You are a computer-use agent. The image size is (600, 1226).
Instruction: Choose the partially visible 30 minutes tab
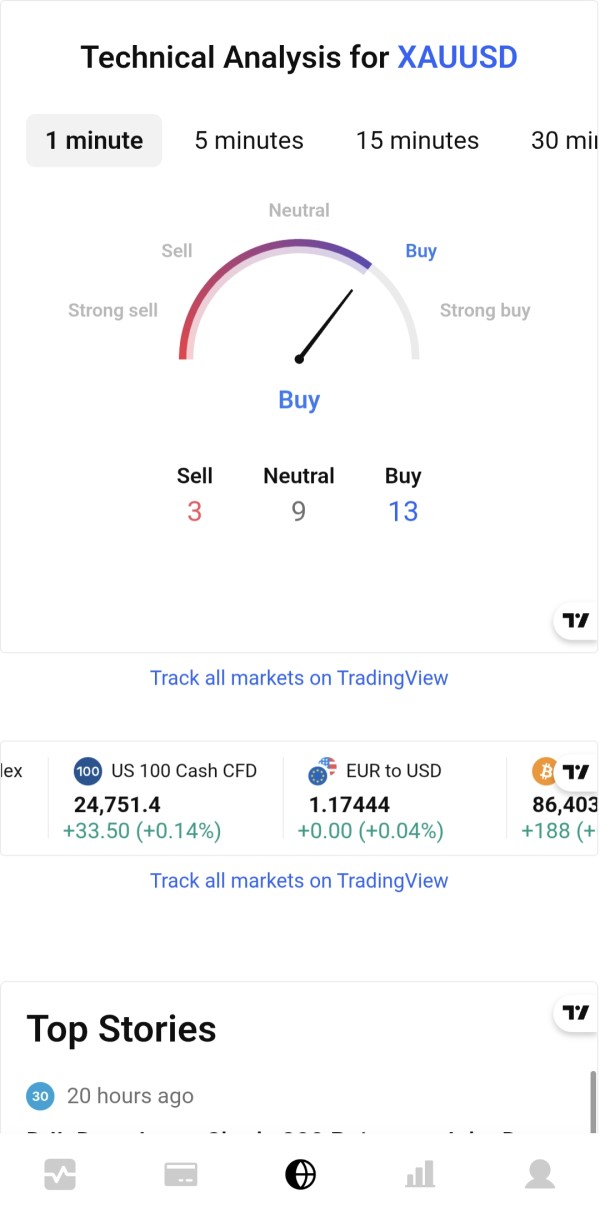tap(564, 141)
